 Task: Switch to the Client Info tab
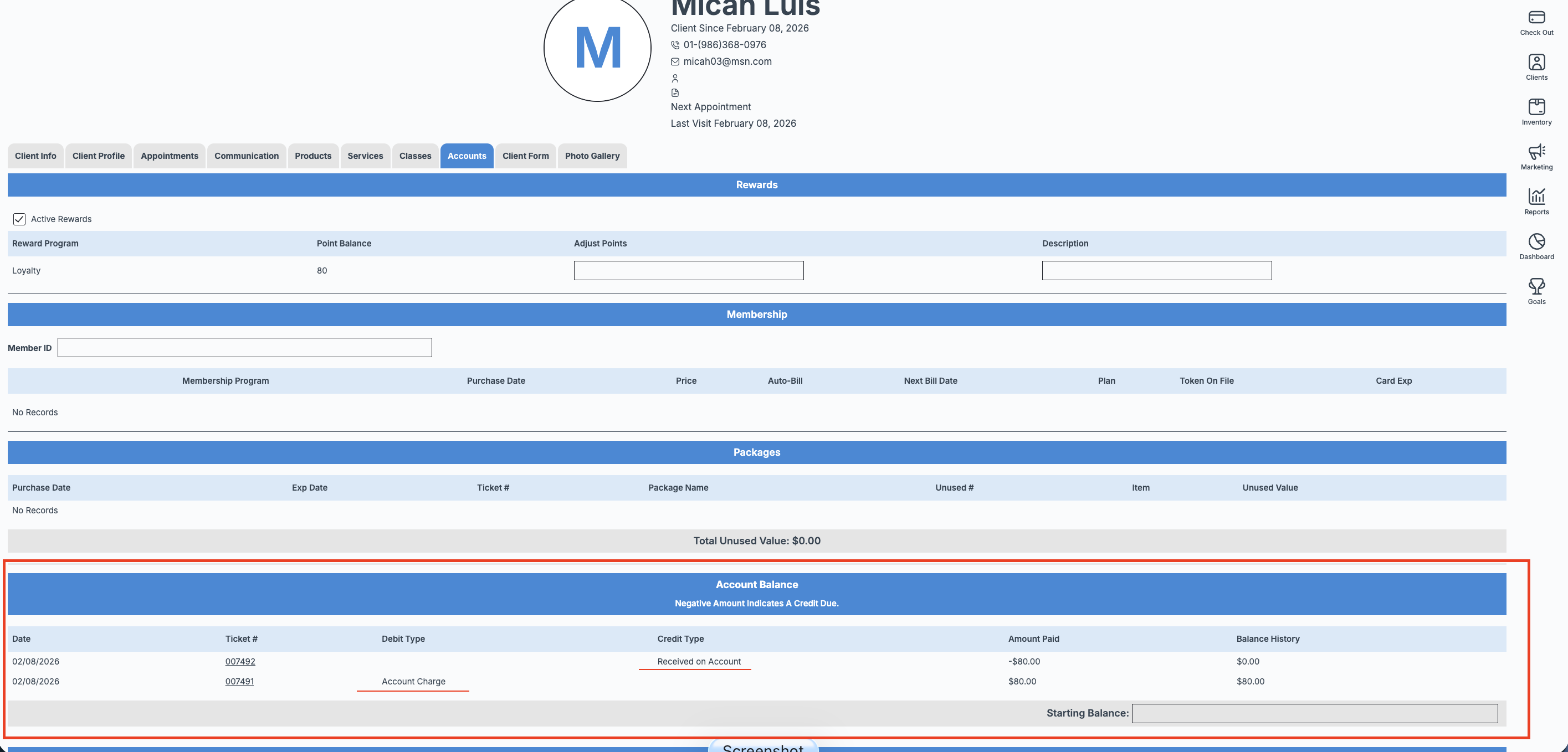pyautogui.click(x=35, y=156)
